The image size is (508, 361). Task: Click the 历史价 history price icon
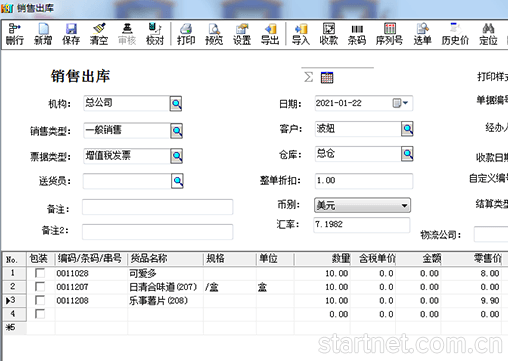click(x=455, y=34)
